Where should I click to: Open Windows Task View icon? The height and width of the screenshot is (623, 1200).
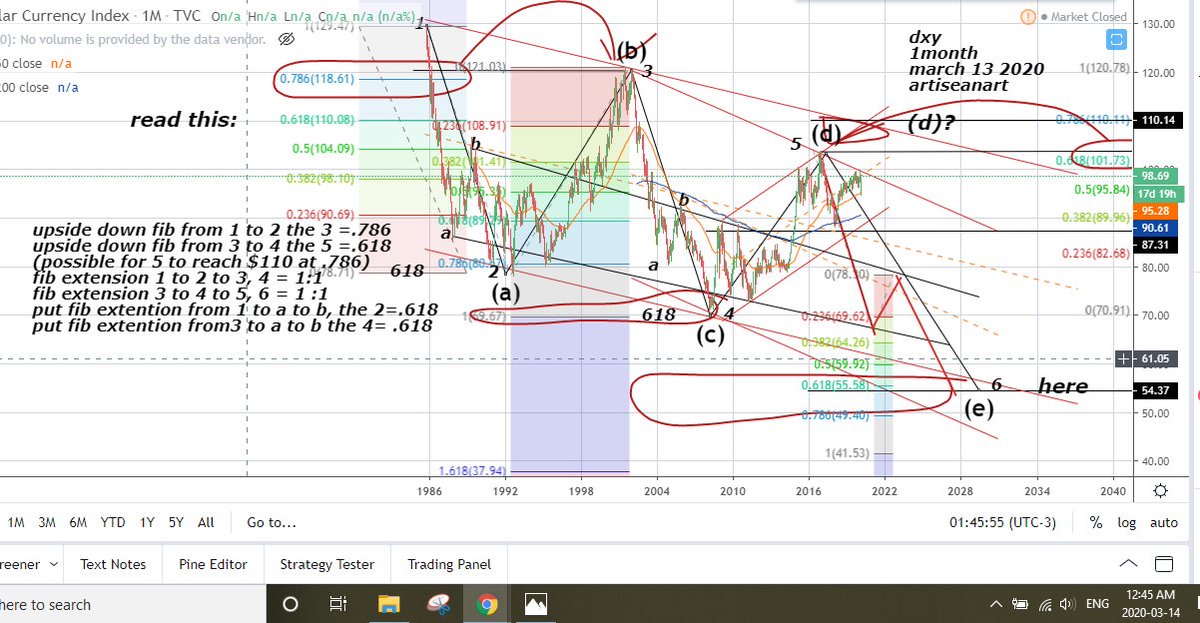click(x=338, y=604)
